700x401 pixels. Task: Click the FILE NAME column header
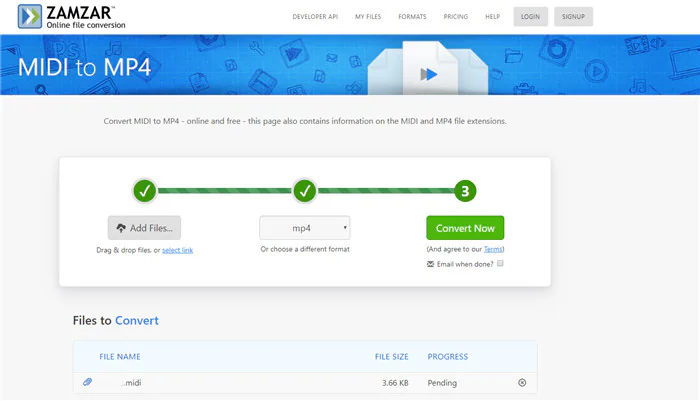120,356
